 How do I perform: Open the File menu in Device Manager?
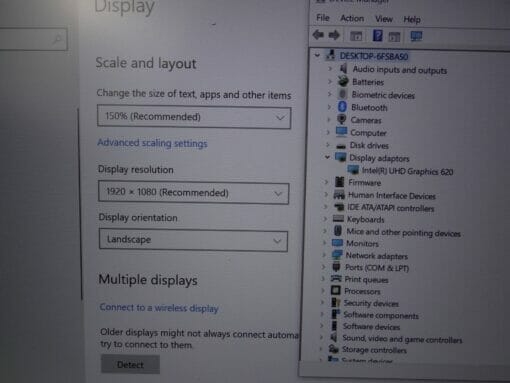(323, 18)
